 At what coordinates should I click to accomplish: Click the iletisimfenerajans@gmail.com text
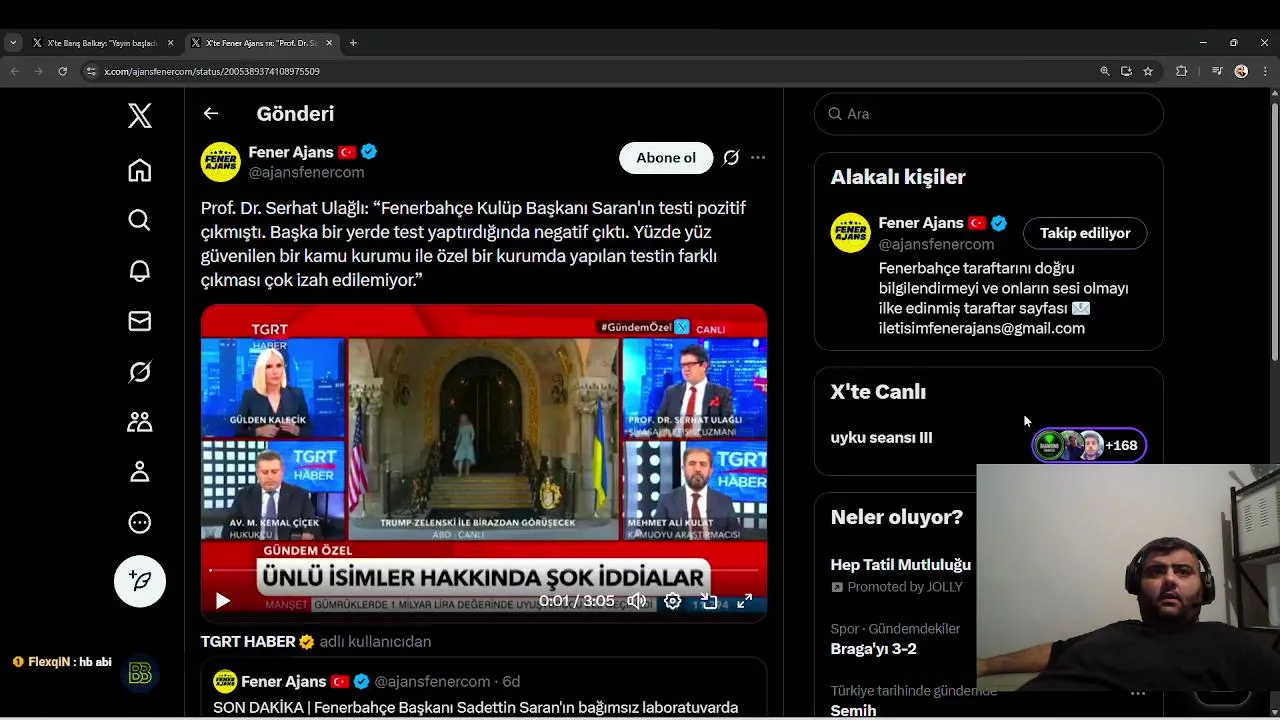tap(982, 328)
